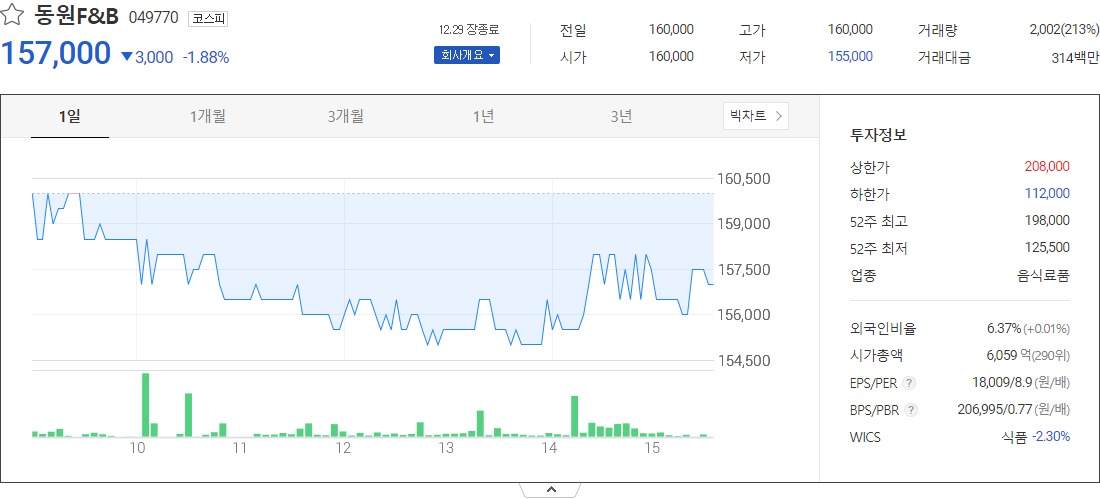This screenshot has width=1100, height=499.
Task: Click the change percentage -1.88%
Action: pyautogui.click(x=206, y=58)
